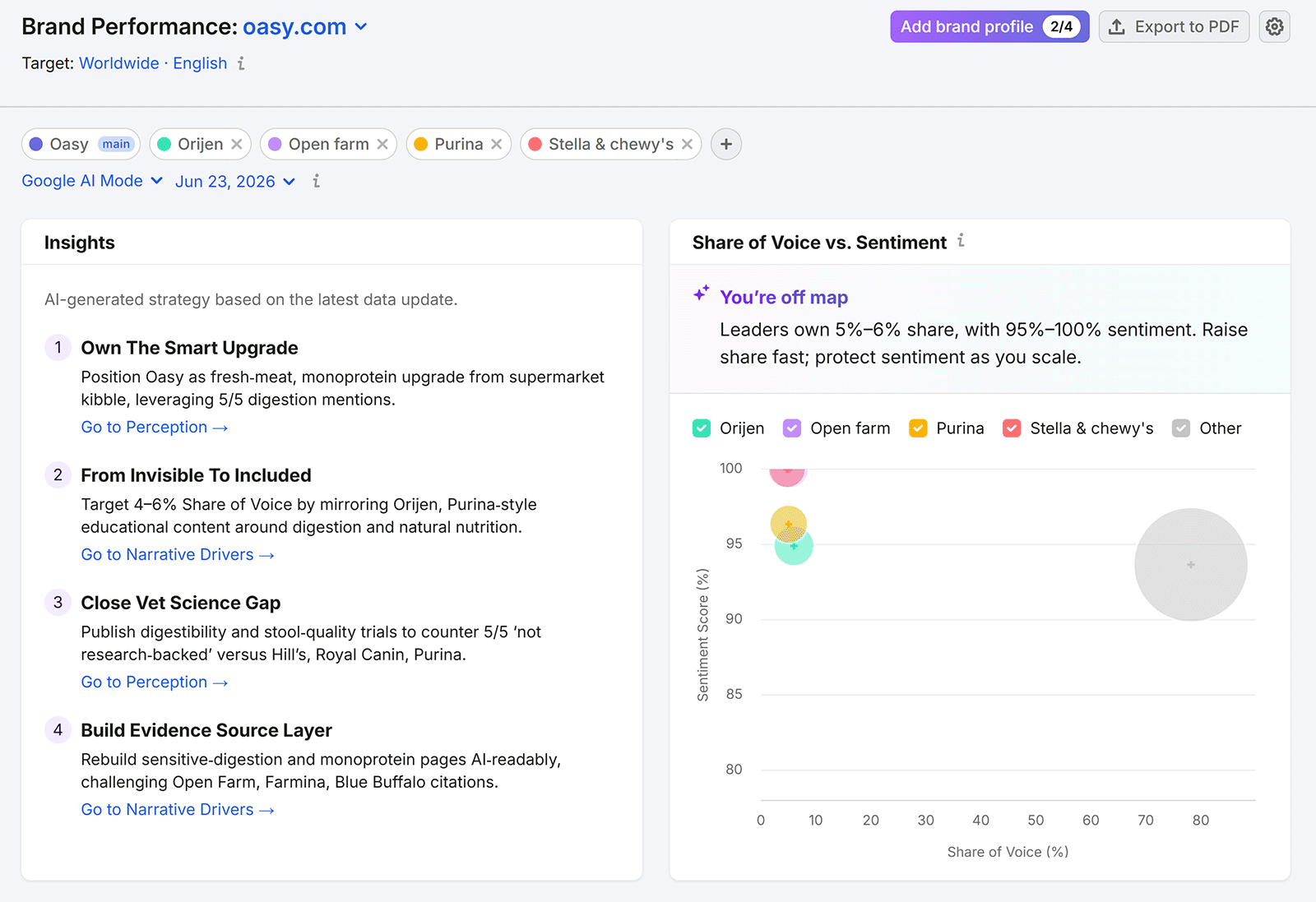Remove the Purina competitor chip

pos(497,144)
